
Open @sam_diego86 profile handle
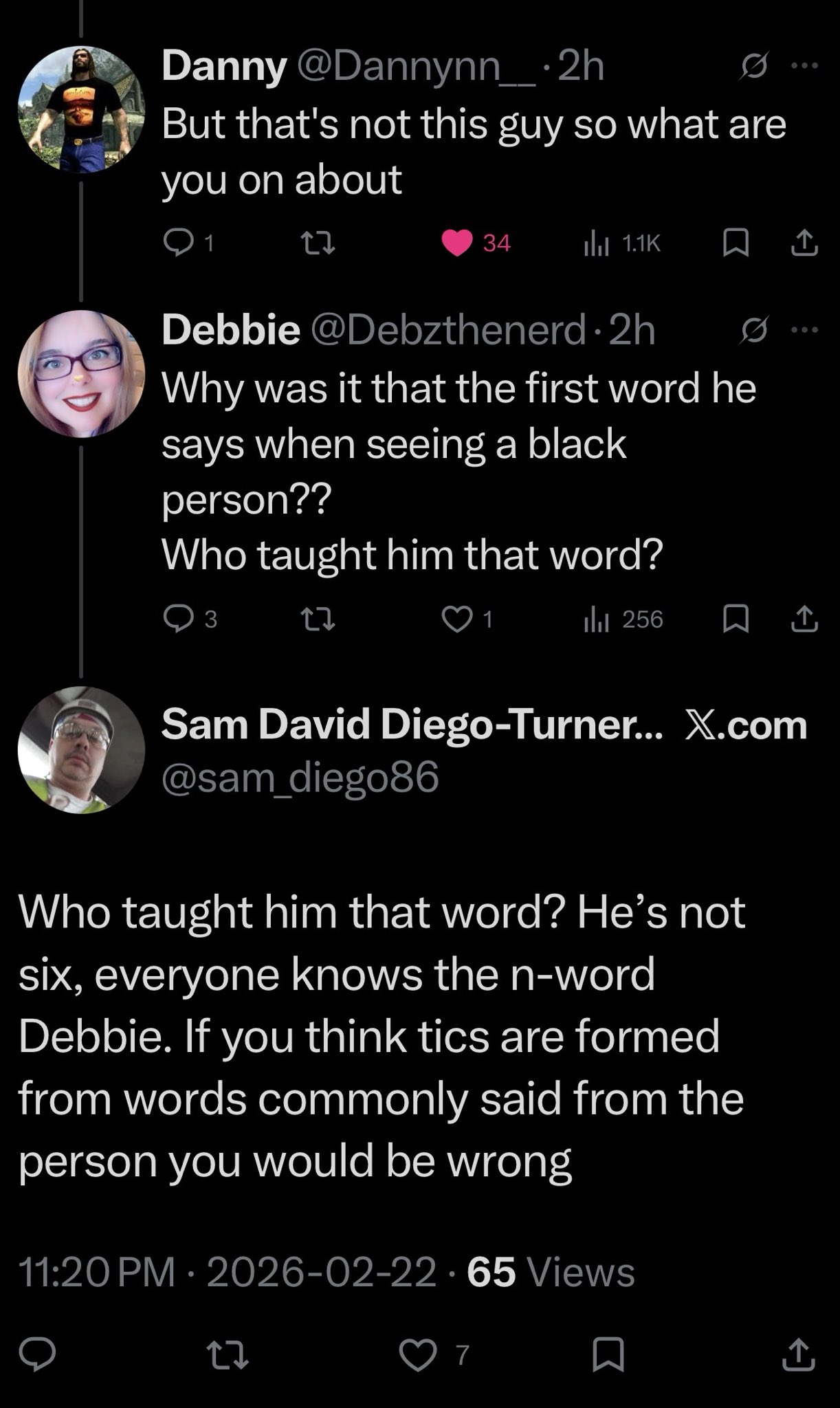tap(300, 778)
